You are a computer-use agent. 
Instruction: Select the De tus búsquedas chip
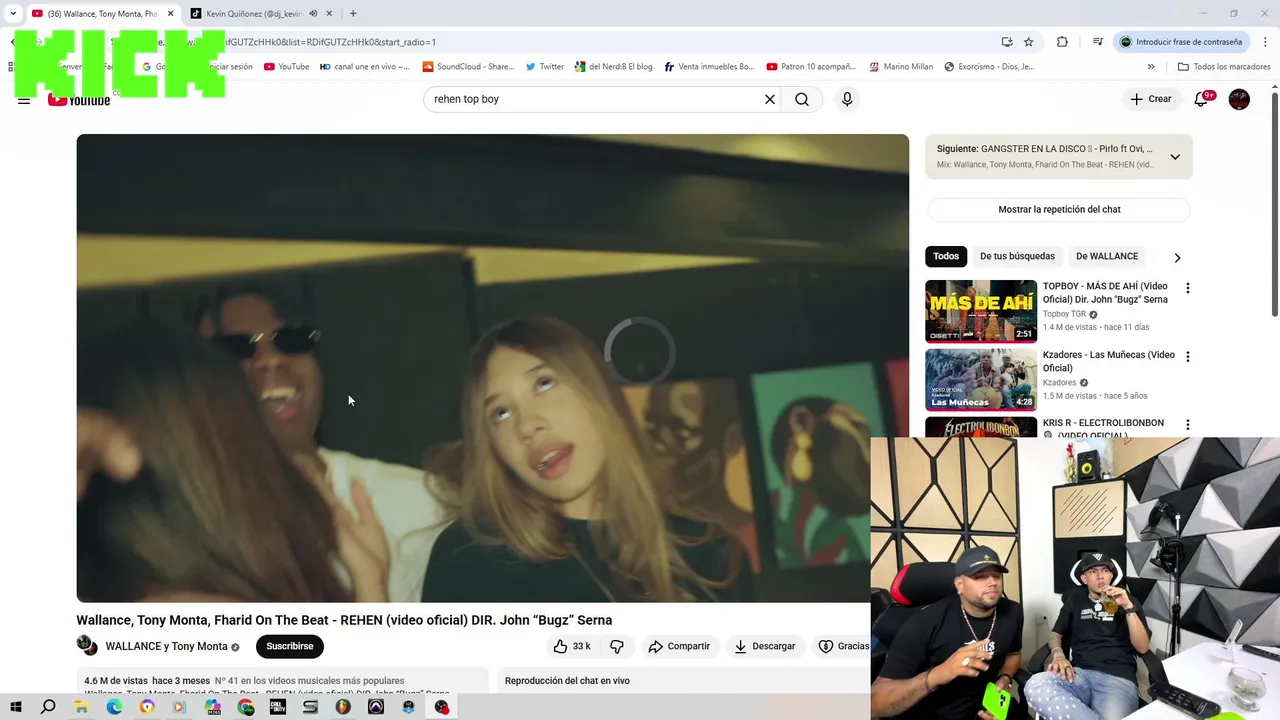coord(1017,256)
